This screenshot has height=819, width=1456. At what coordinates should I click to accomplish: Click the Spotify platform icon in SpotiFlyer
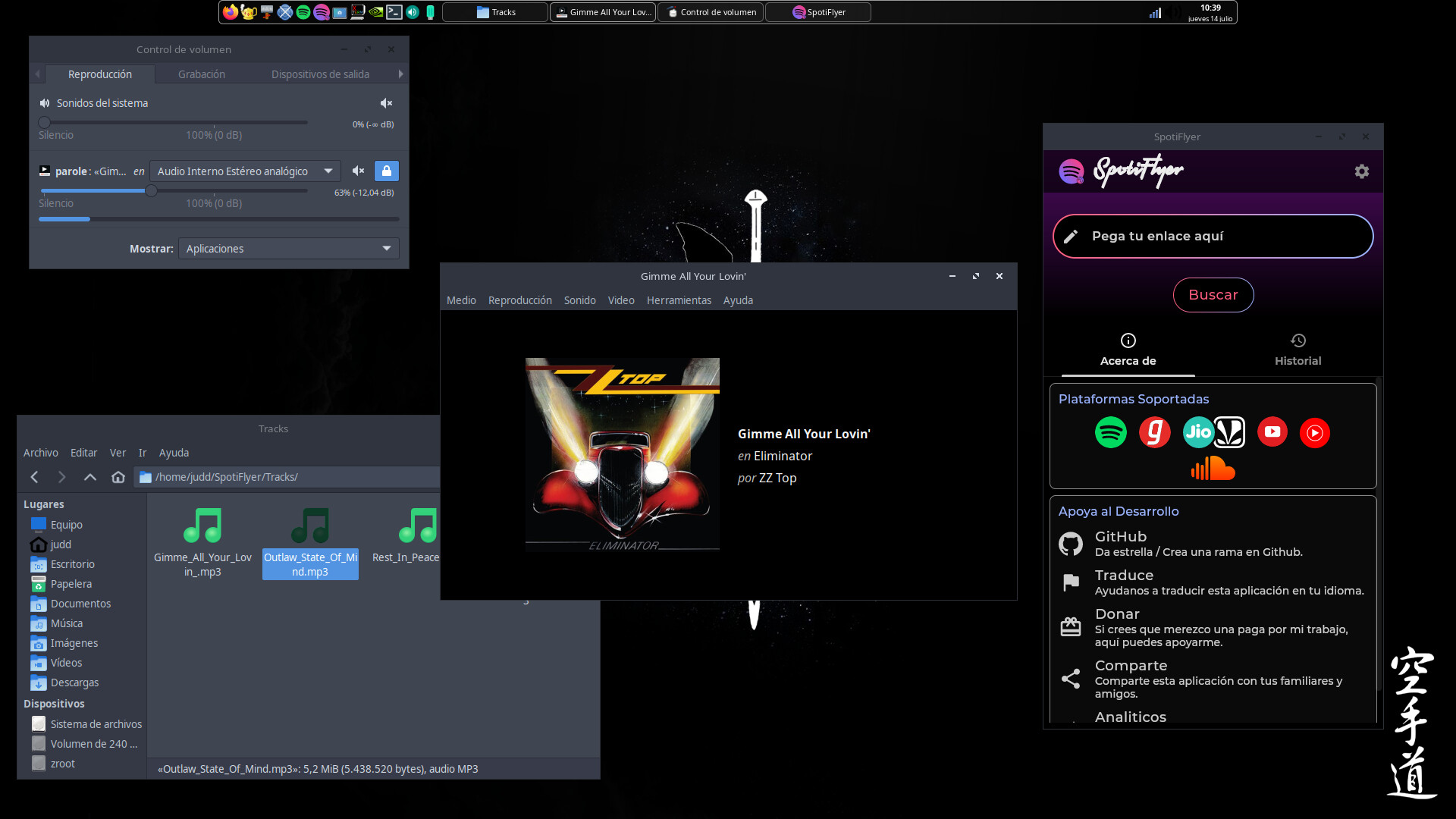pyautogui.click(x=1110, y=432)
